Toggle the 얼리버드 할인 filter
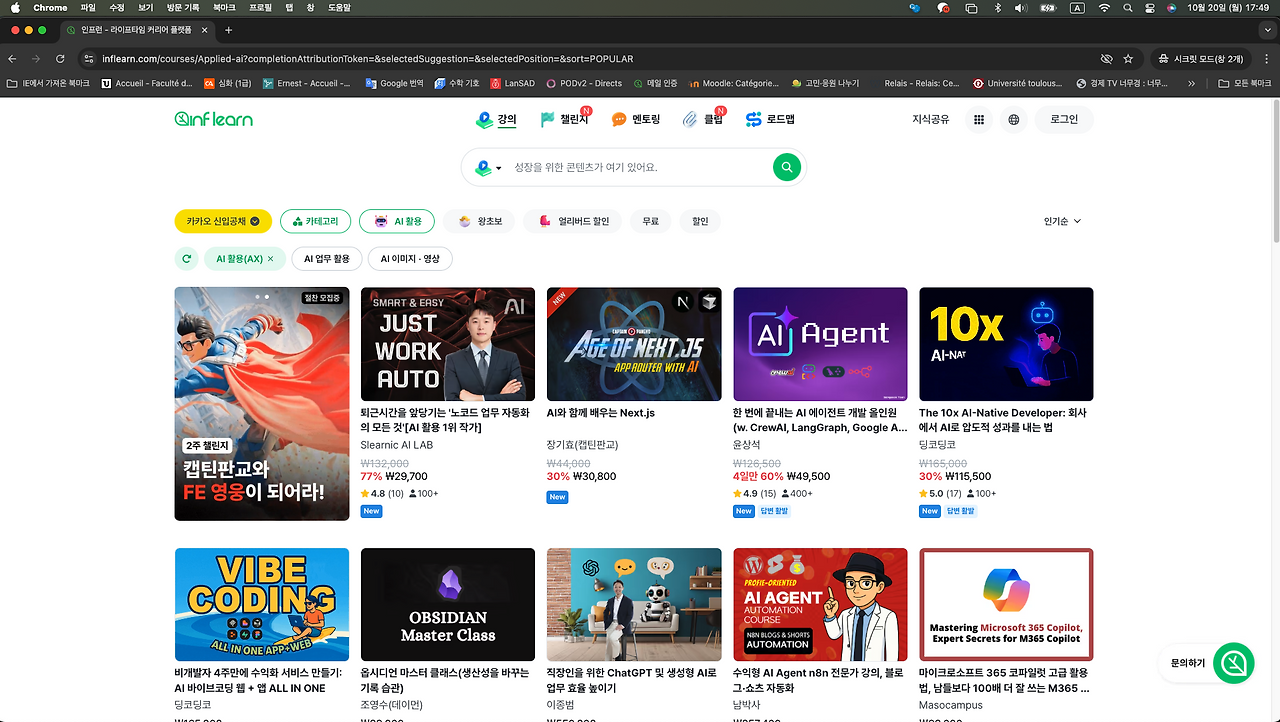The width and height of the screenshot is (1280, 722). 573,221
